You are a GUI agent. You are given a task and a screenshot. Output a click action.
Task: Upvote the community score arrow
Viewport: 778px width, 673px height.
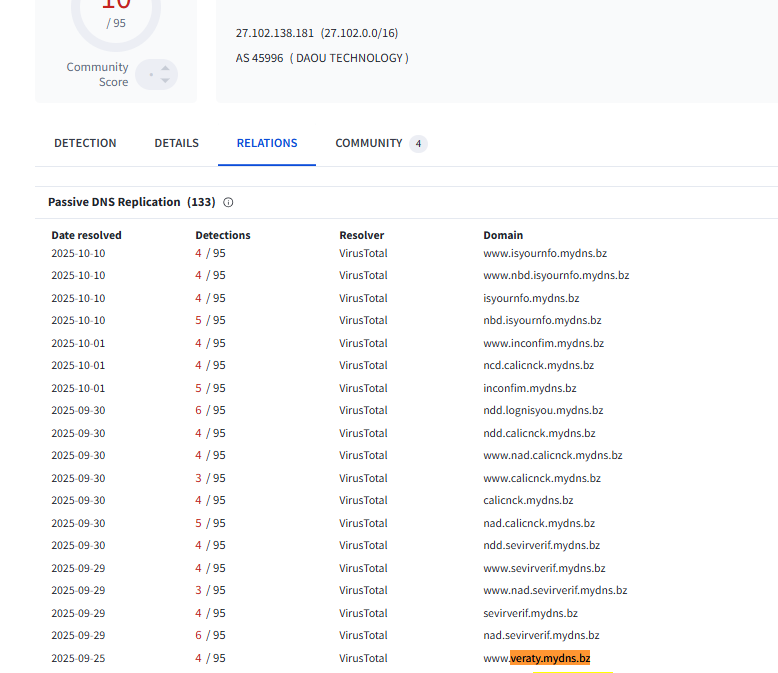click(x=165, y=68)
